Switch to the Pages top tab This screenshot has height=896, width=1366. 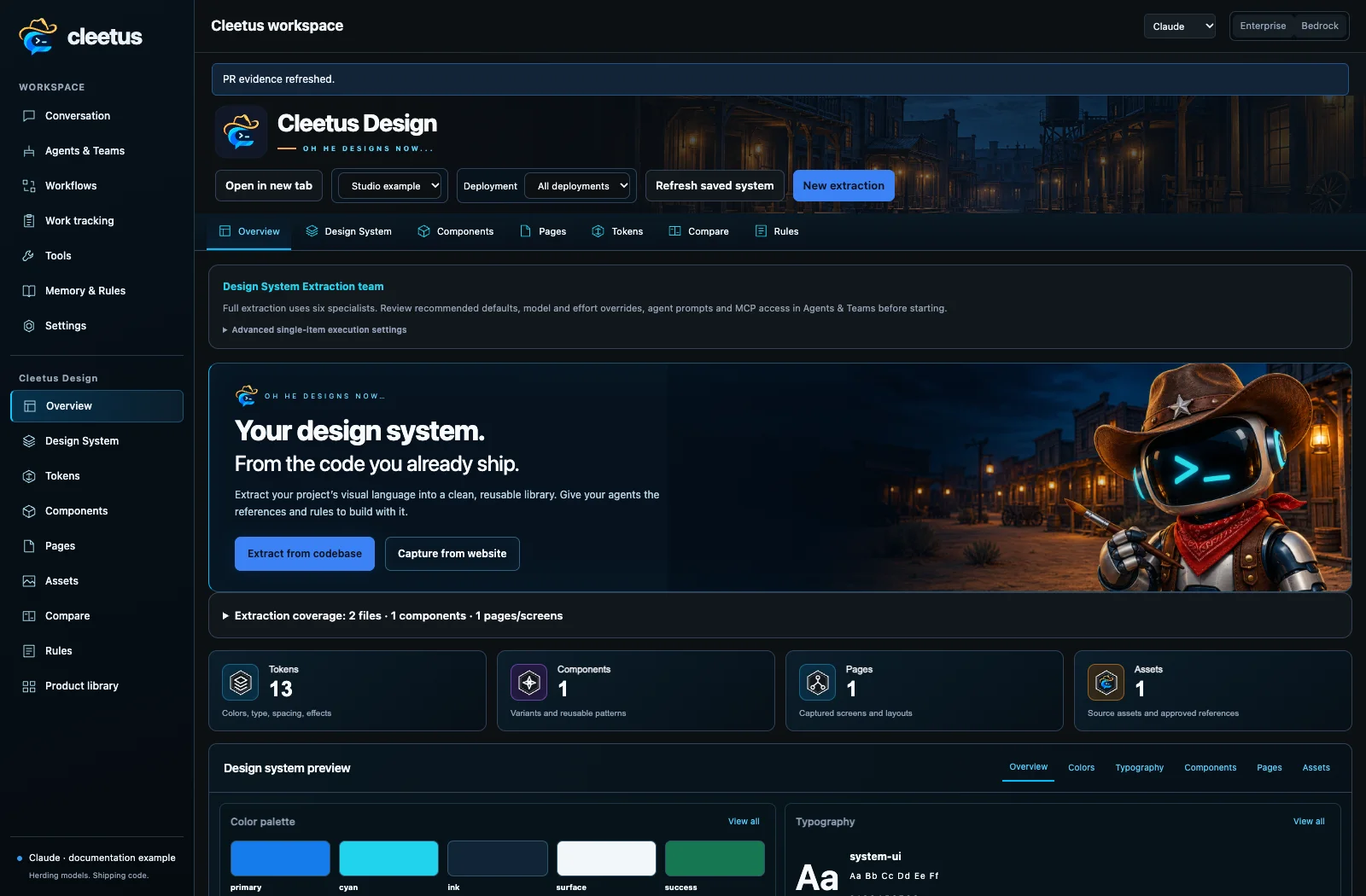coord(543,231)
